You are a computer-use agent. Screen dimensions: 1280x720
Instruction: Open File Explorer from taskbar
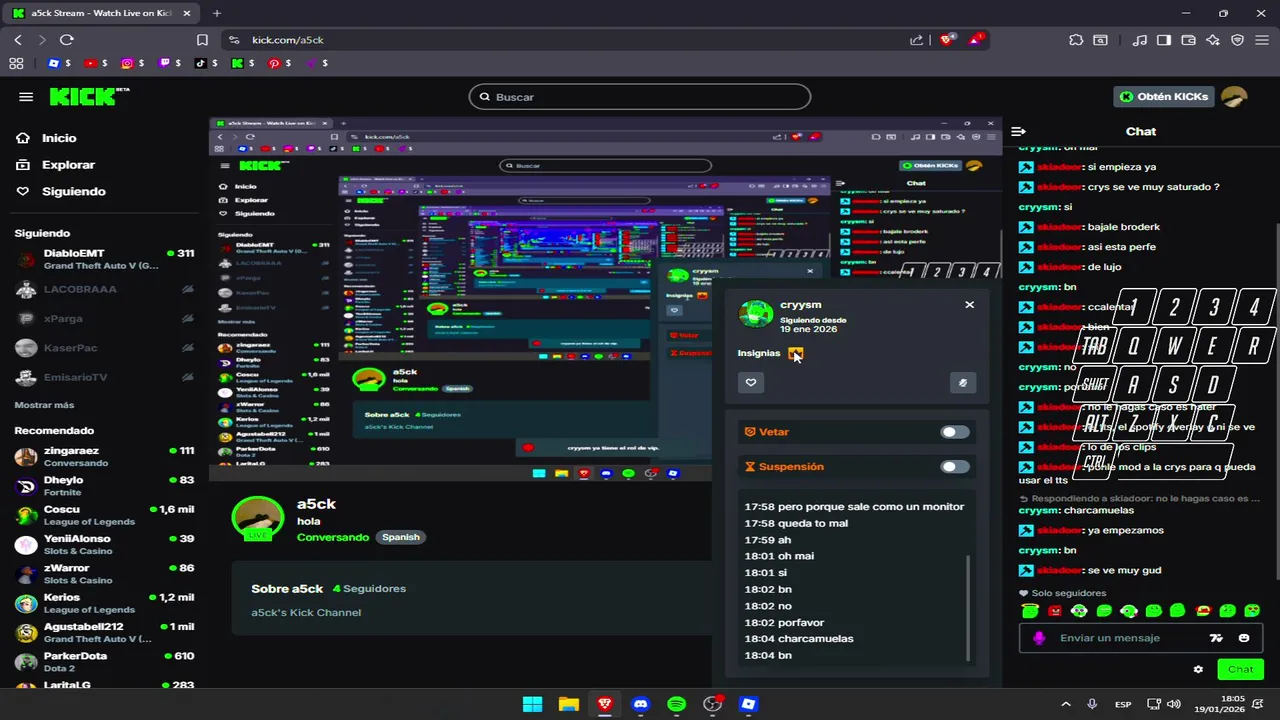(x=569, y=704)
